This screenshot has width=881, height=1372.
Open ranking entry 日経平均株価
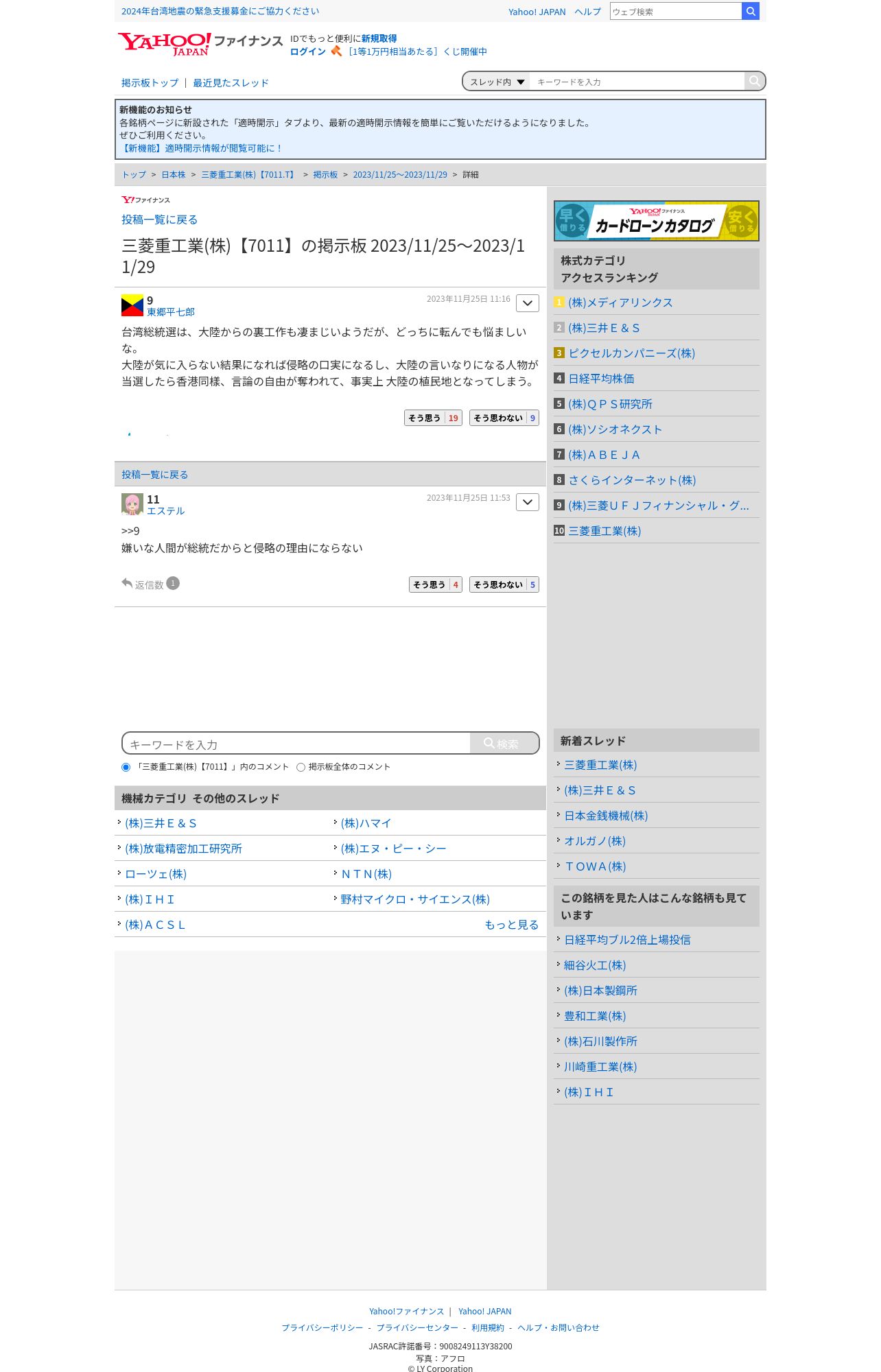coord(601,379)
